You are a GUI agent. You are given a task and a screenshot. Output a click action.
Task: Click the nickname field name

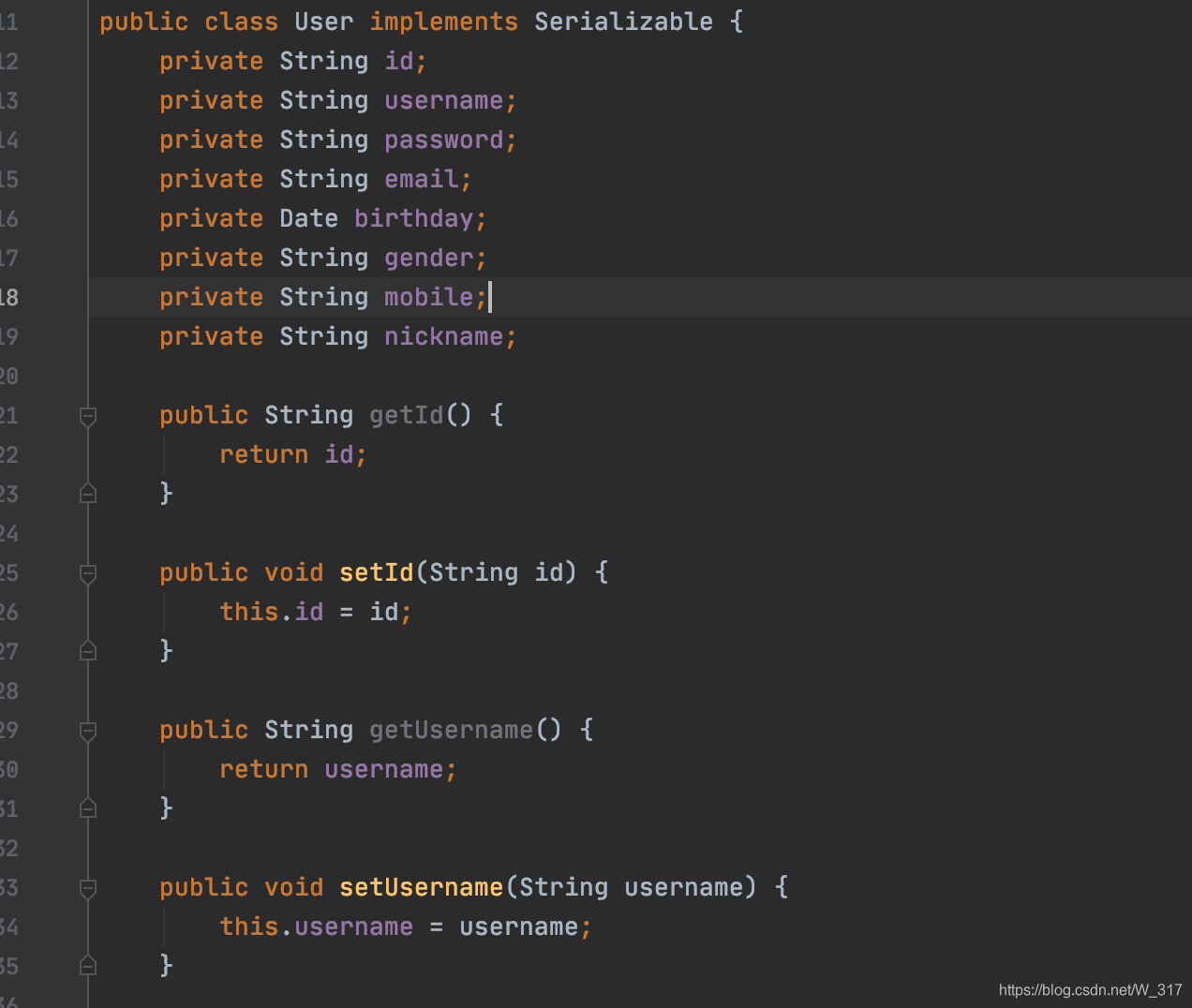click(x=443, y=336)
